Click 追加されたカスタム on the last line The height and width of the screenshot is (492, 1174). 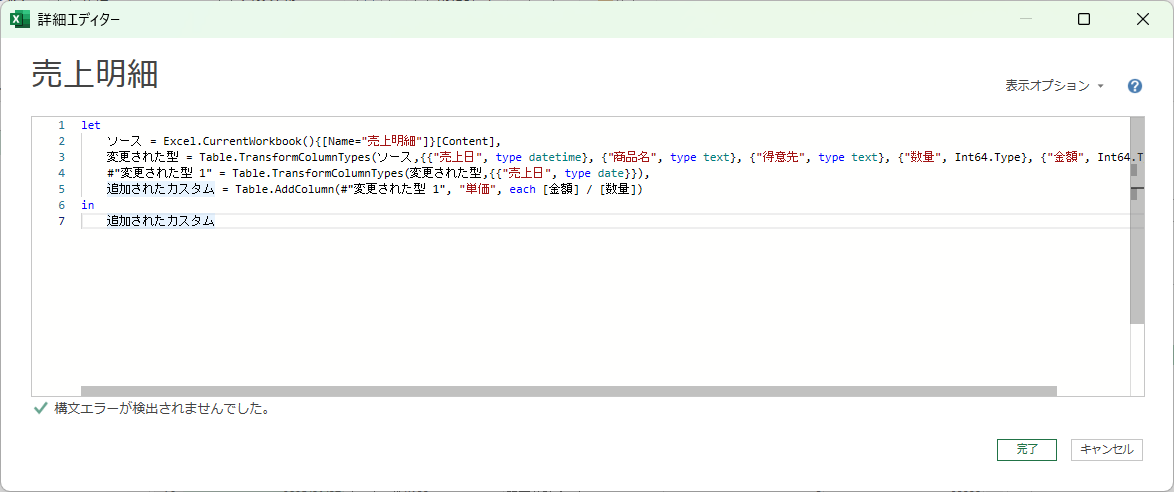coord(160,221)
